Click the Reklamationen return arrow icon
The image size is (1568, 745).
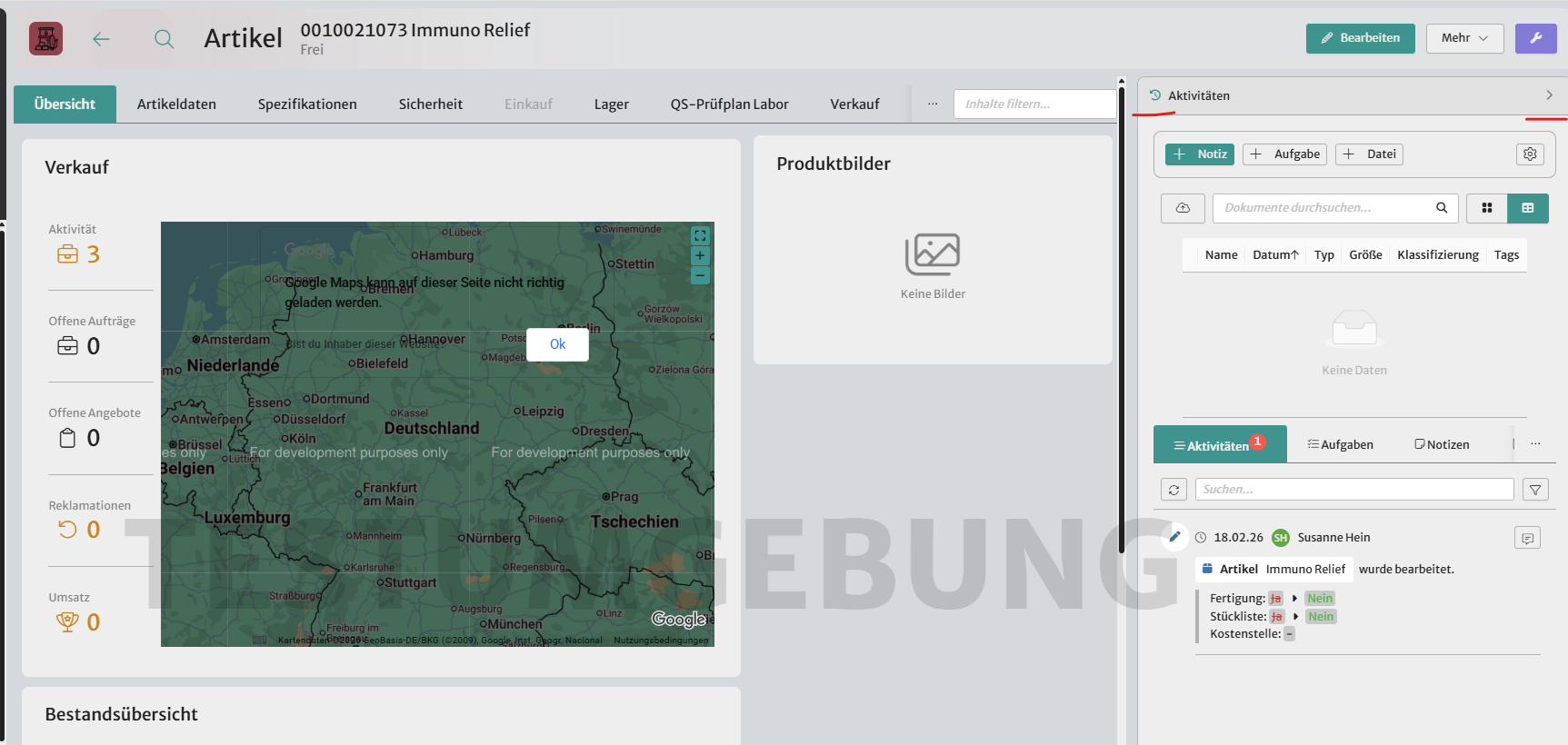[67, 530]
